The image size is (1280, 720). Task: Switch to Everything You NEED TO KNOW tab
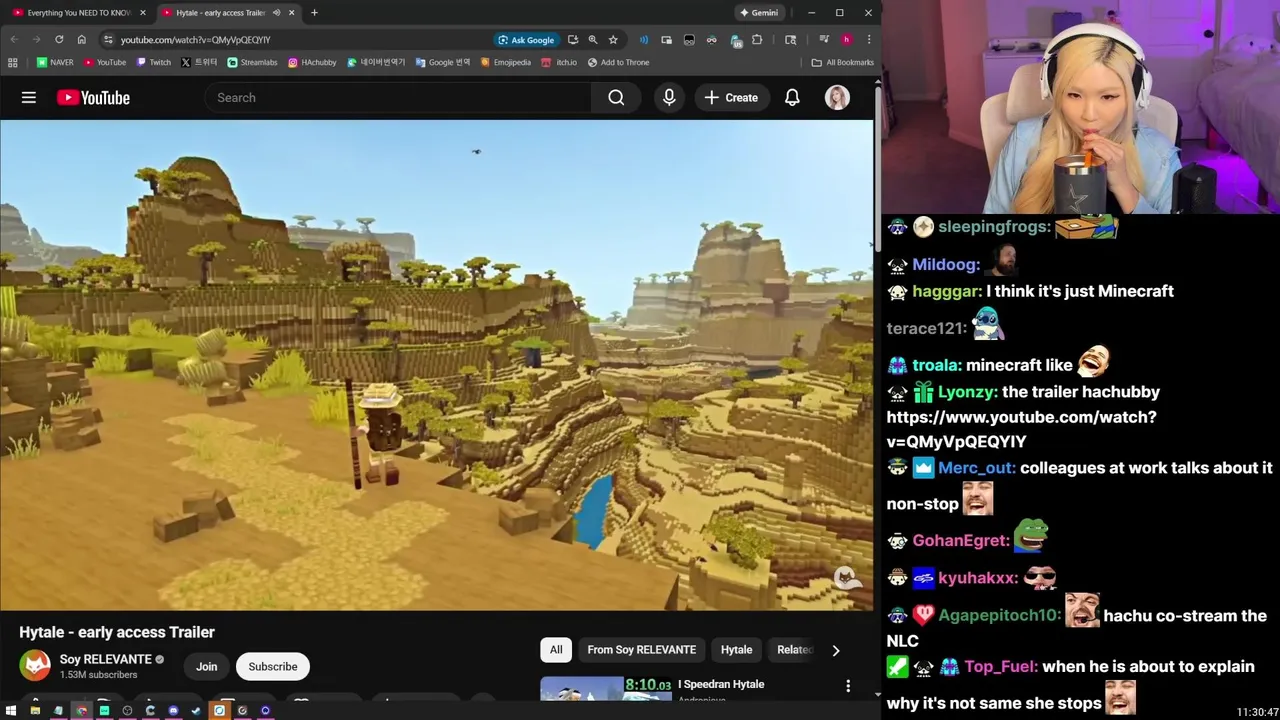78,13
